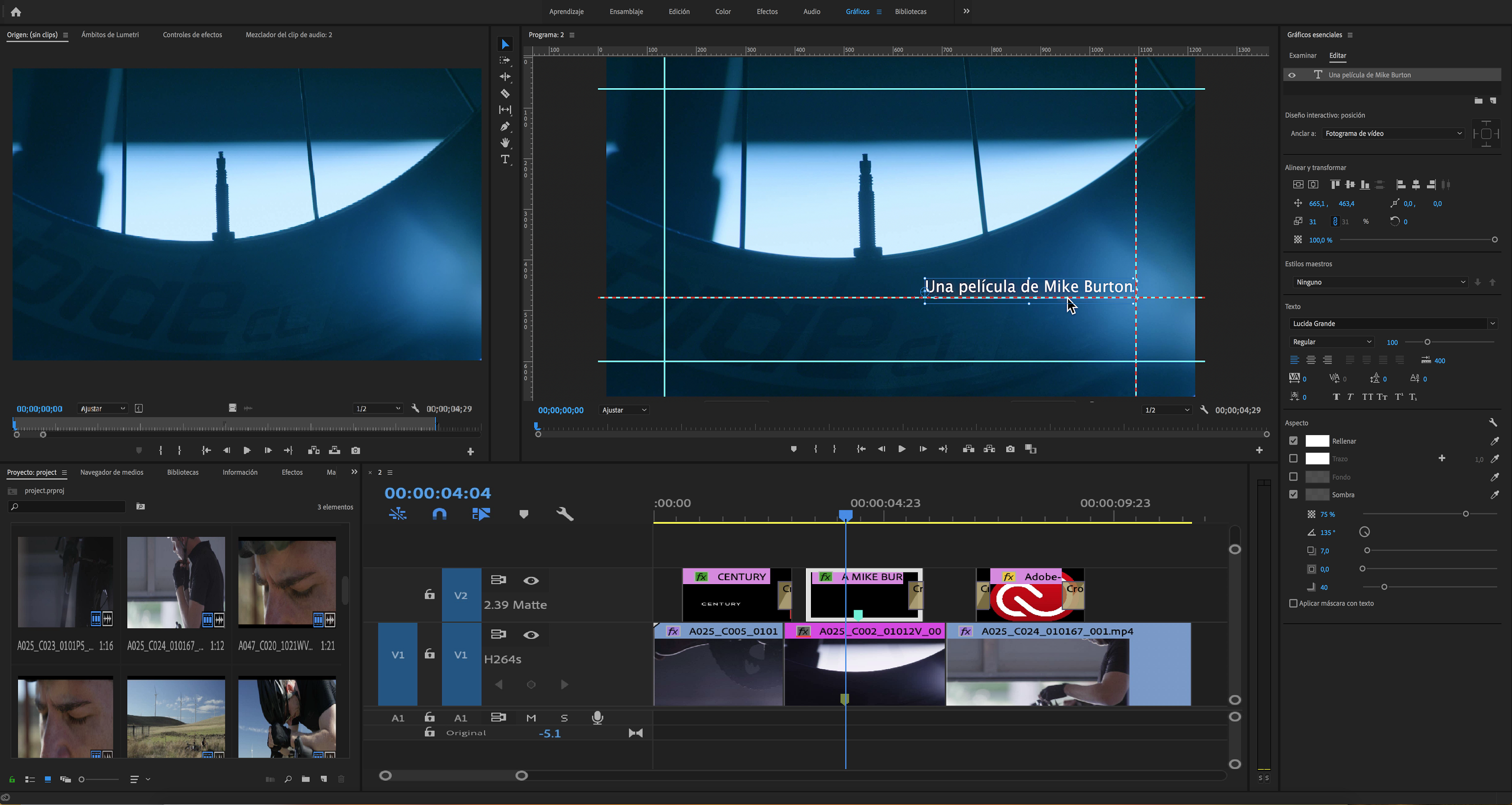Mute track A1 with the M button

pyautogui.click(x=531, y=717)
